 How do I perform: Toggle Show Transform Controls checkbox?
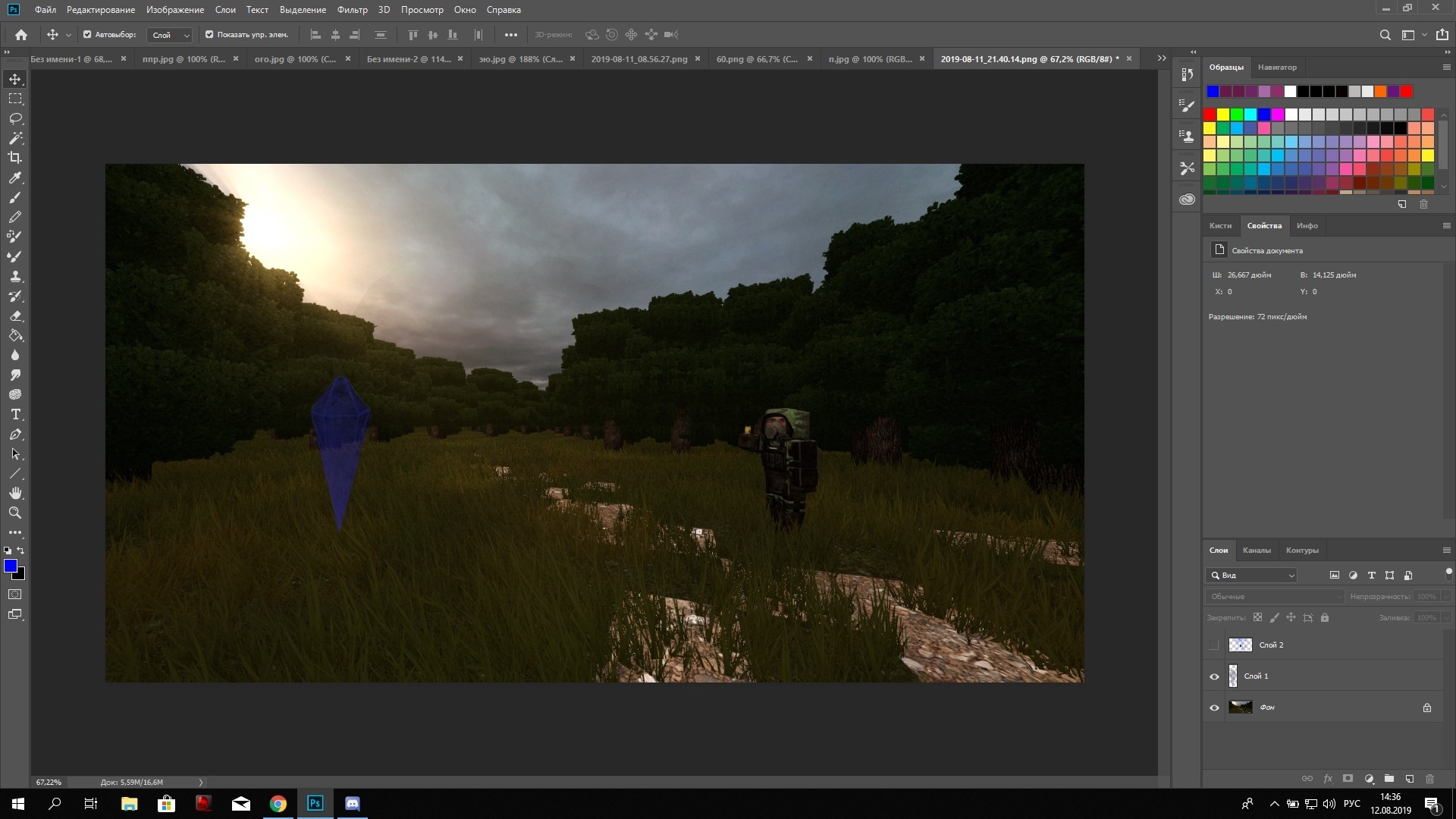click(x=209, y=35)
